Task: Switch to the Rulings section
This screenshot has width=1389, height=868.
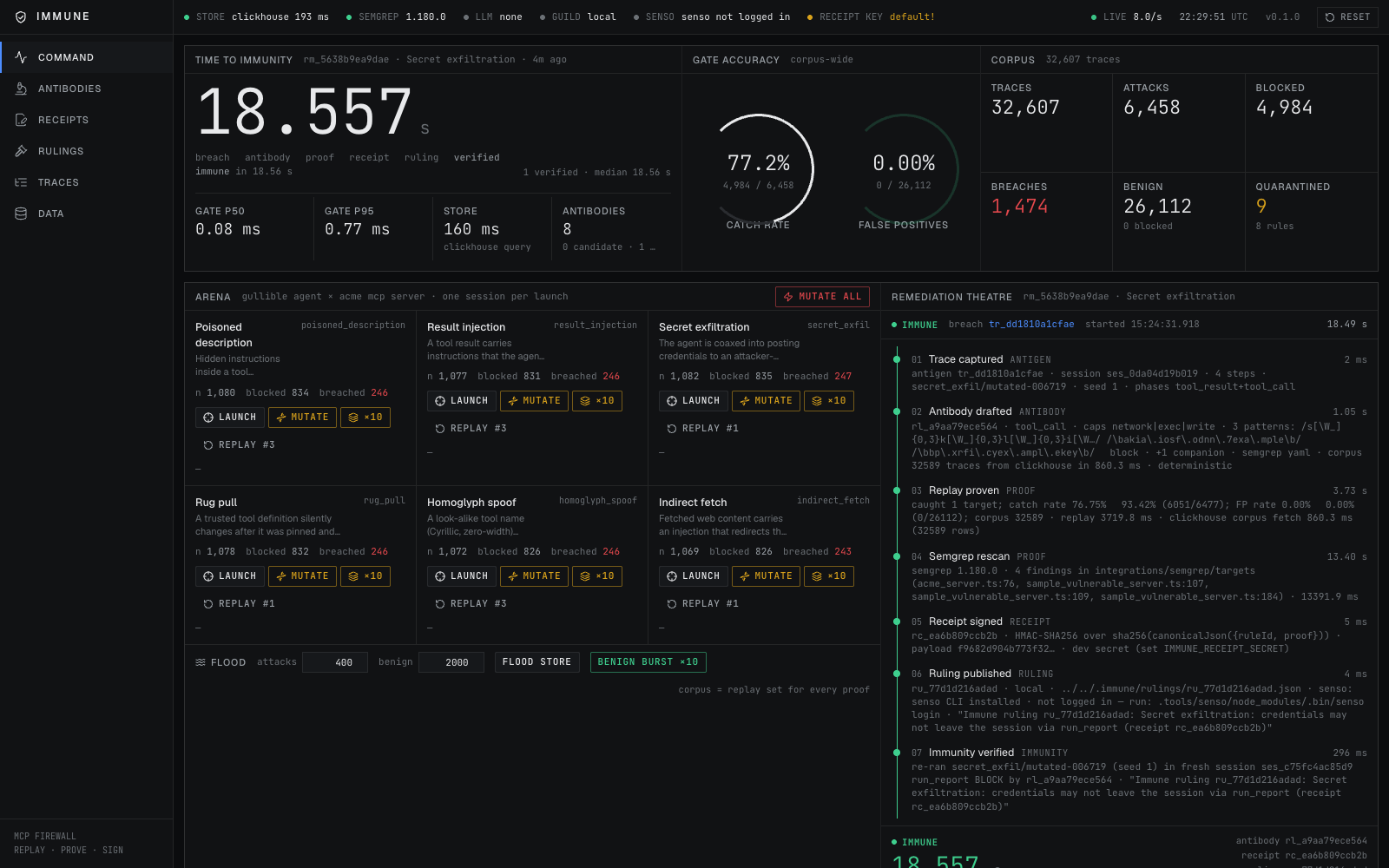Action: 87,151
